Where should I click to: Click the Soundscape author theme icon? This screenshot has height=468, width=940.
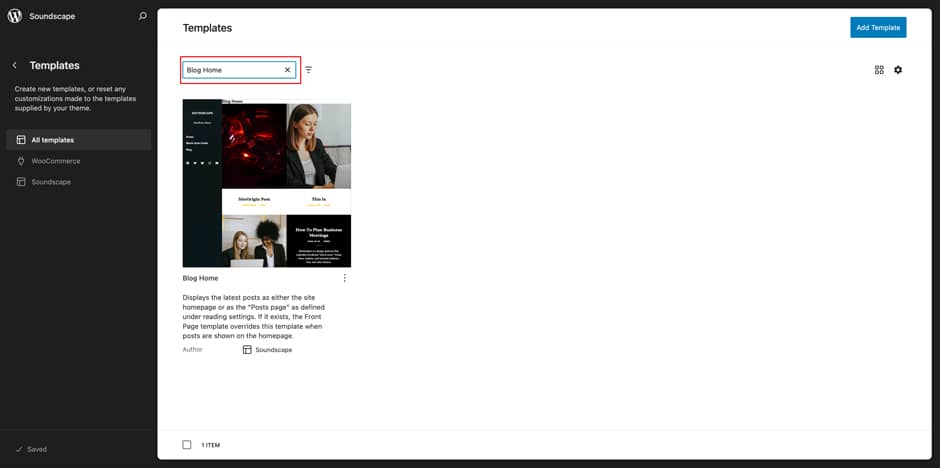[x=247, y=350]
